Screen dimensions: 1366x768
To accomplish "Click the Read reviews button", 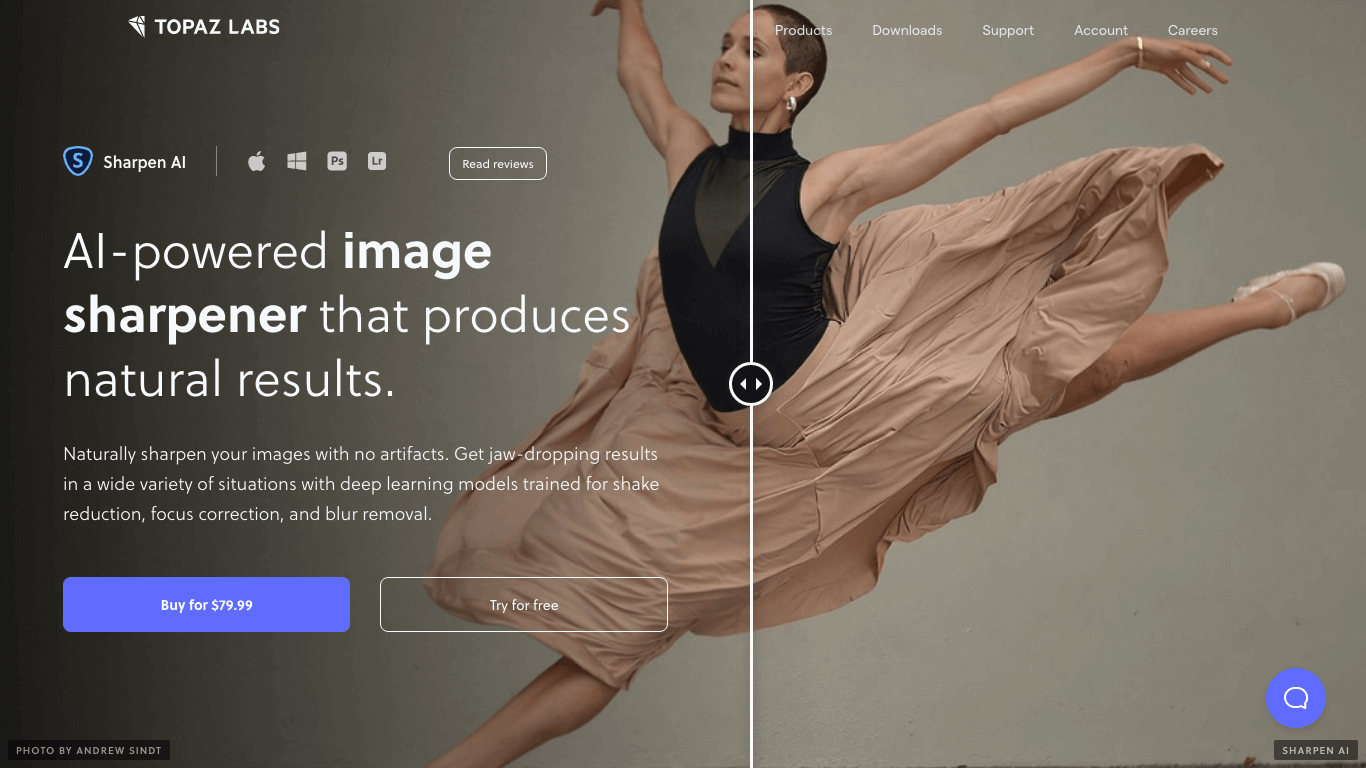I will [x=498, y=164].
